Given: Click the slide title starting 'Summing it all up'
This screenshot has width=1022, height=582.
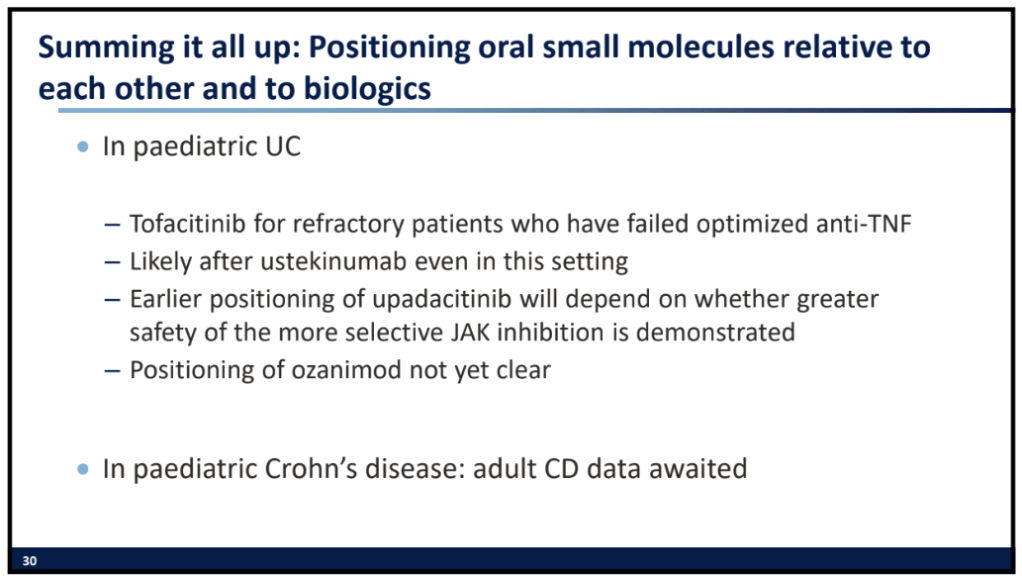Looking at the screenshot, I should click(484, 47).
